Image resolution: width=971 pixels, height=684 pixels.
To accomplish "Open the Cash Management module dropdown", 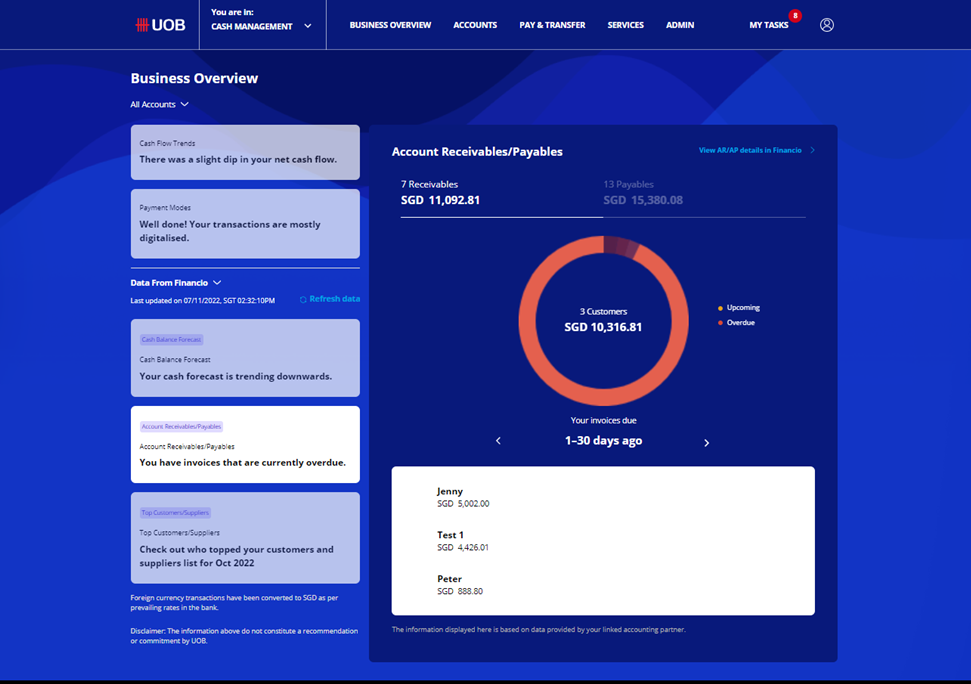I will coord(261,25).
